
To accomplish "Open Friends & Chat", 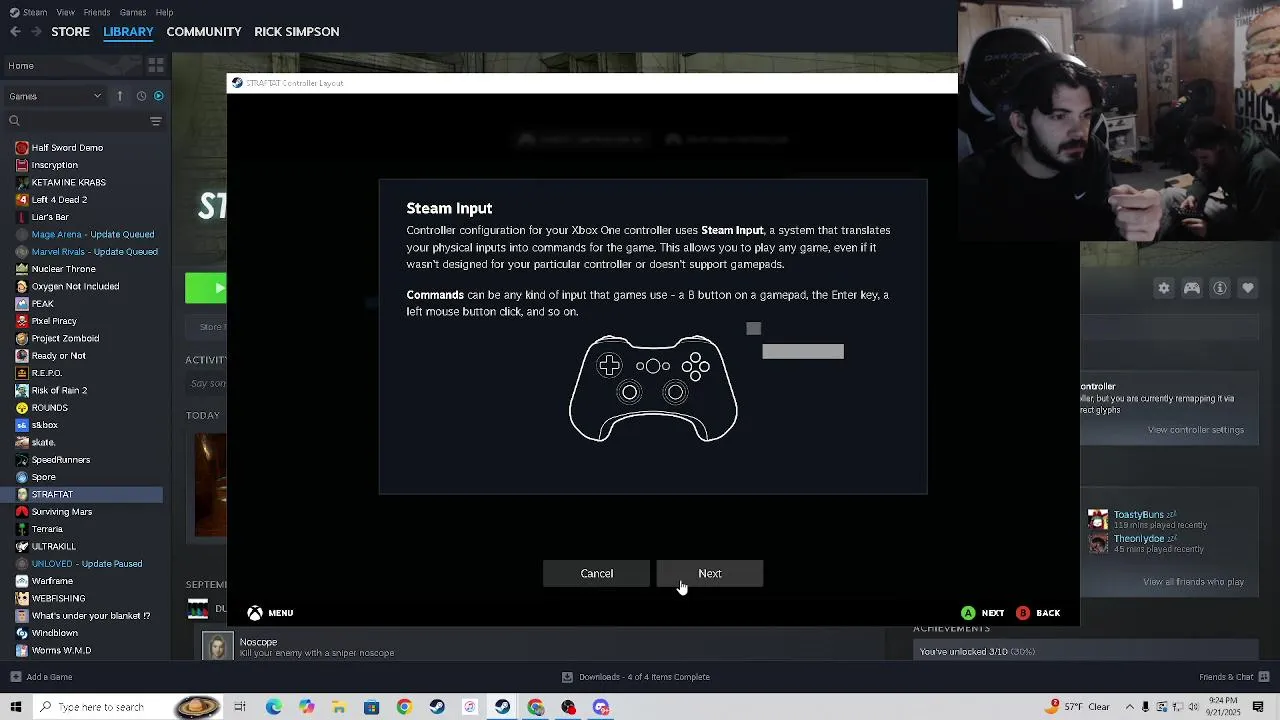I will pos(1234,677).
